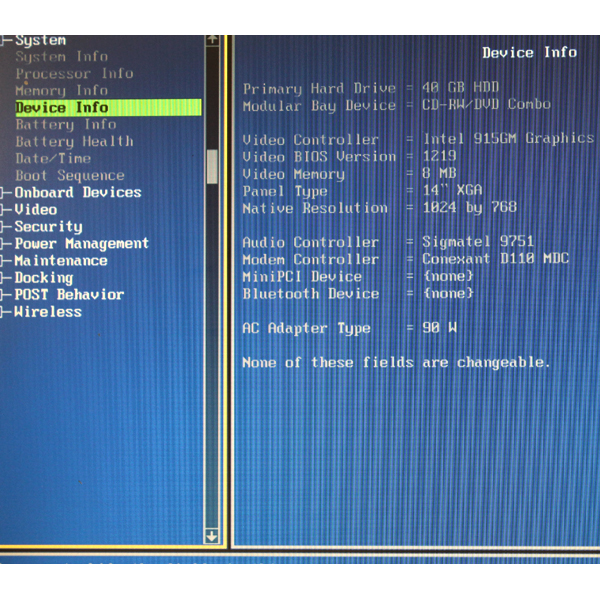
Task: Open the Date/Time setting
Action: pos(53,159)
